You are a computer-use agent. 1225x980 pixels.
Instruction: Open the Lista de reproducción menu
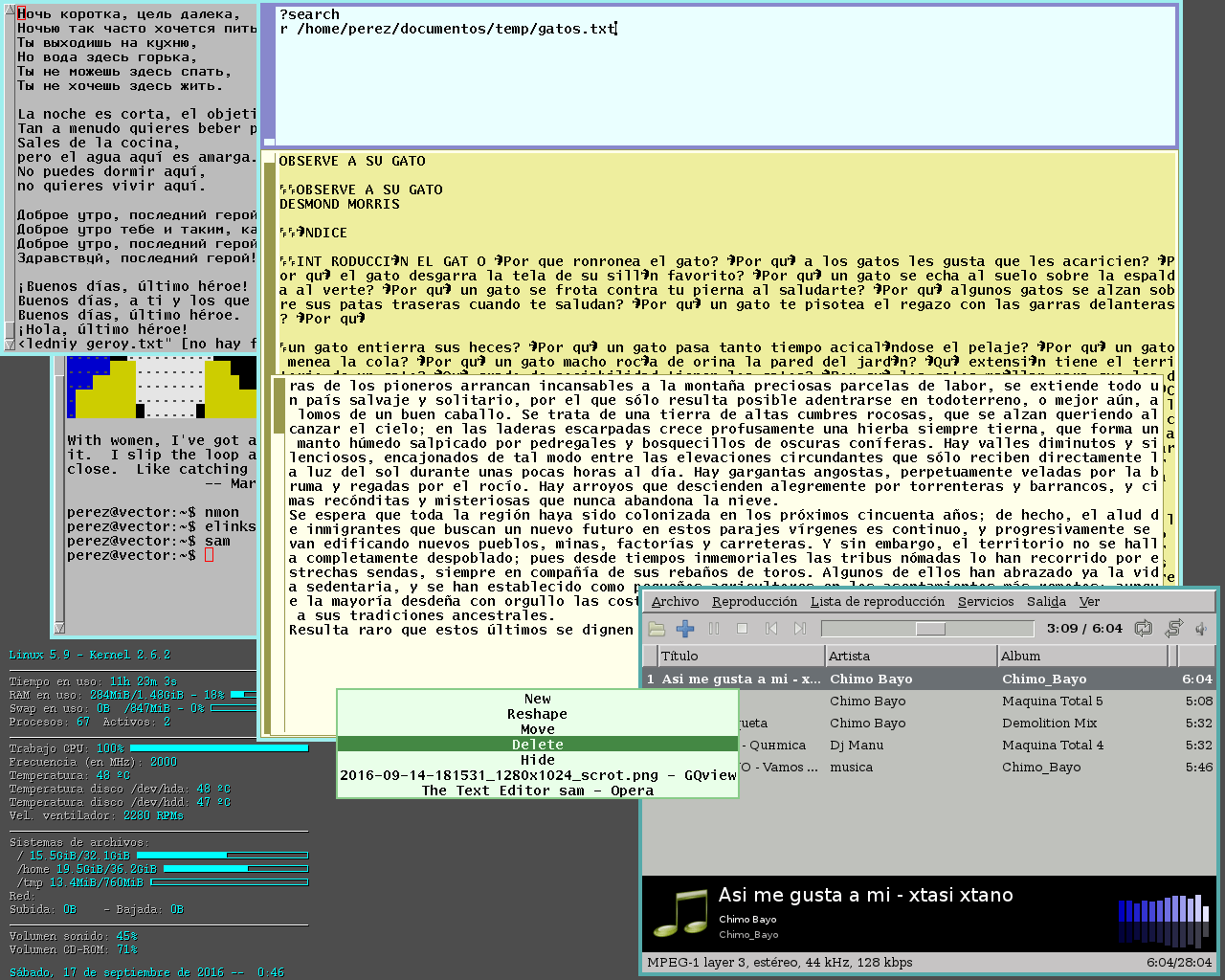(x=877, y=602)
